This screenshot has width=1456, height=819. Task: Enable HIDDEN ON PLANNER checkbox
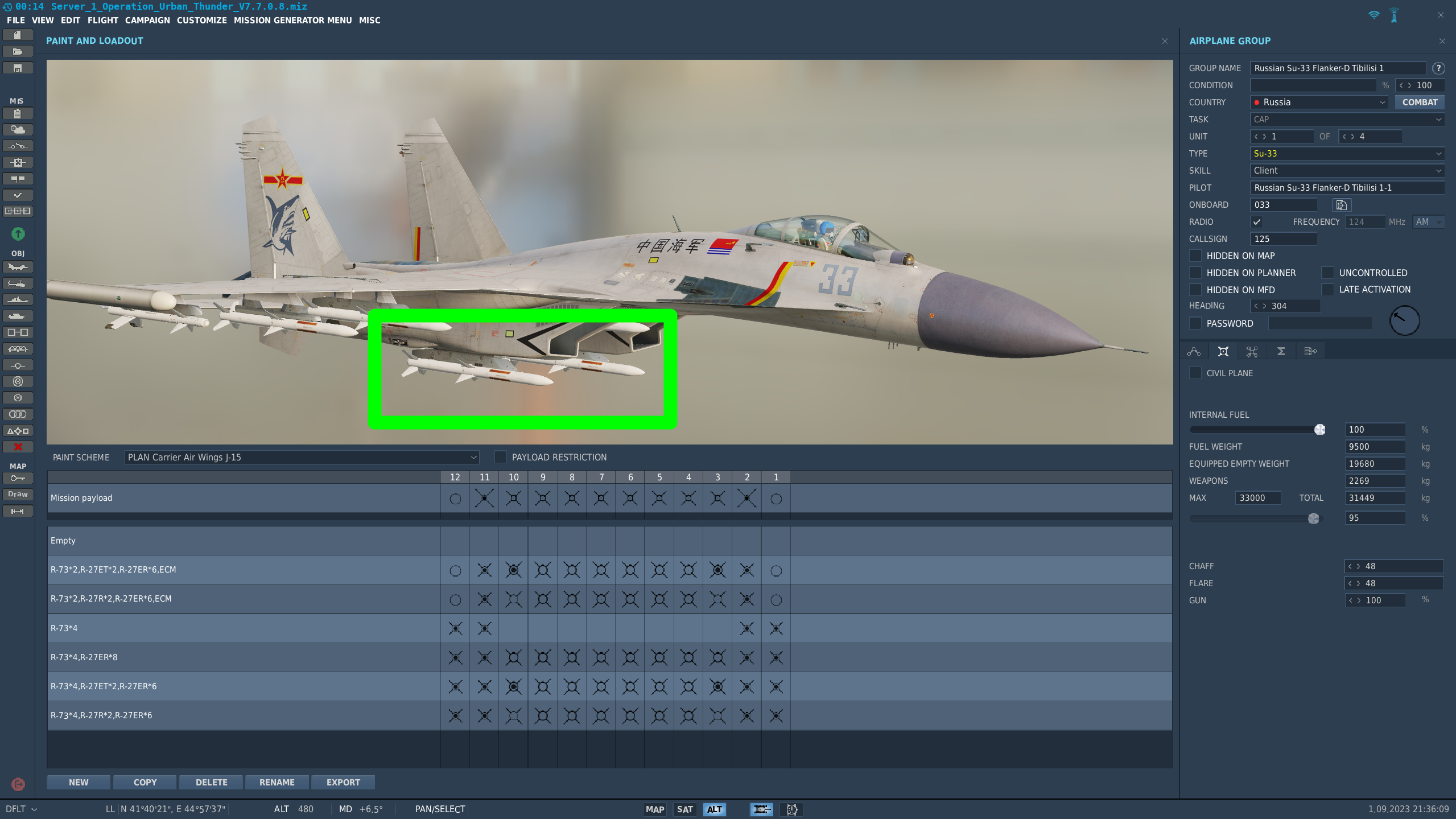(x=1195, y=273)
